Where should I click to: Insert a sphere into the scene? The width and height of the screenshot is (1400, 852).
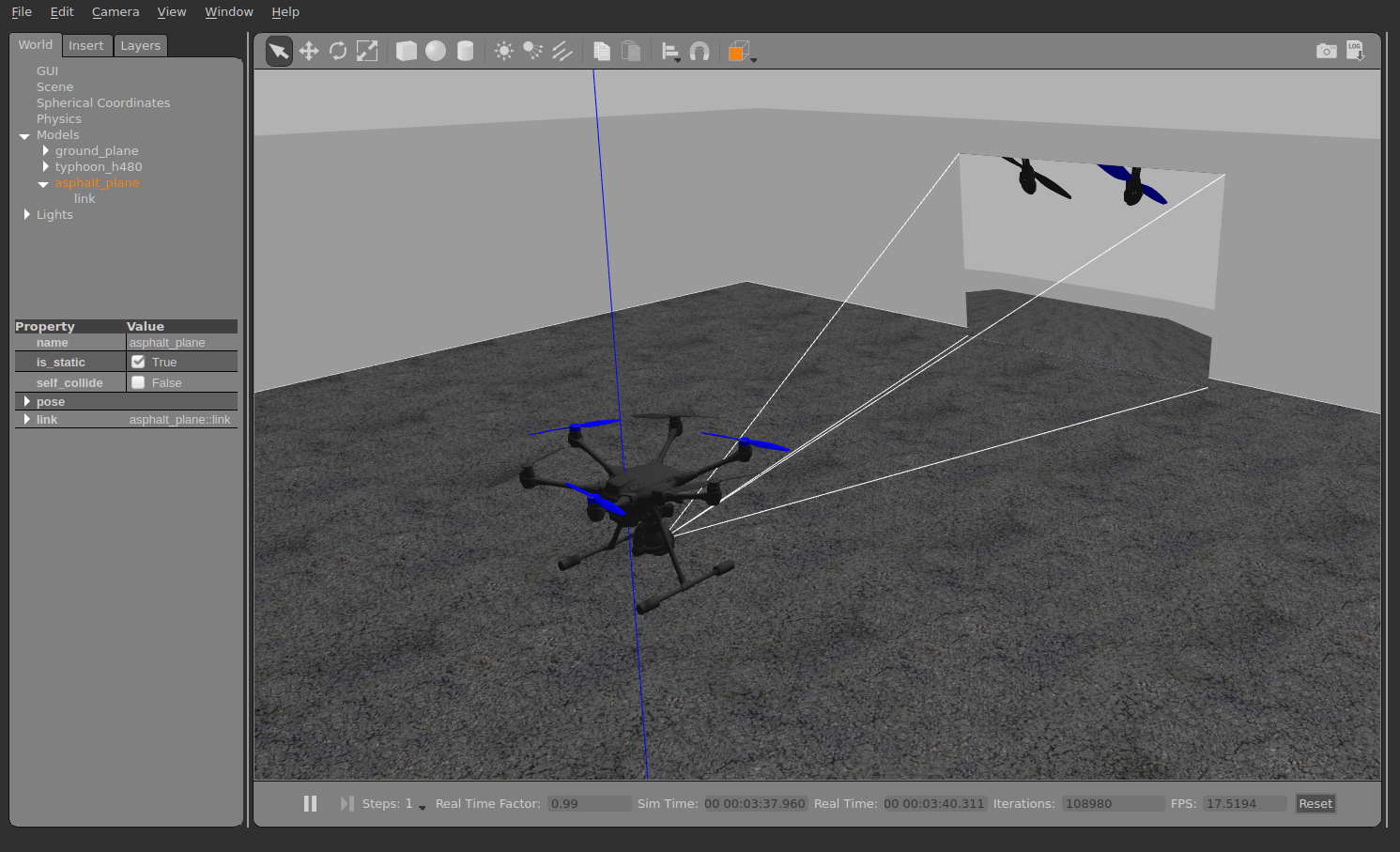click(x=436, y=51)
